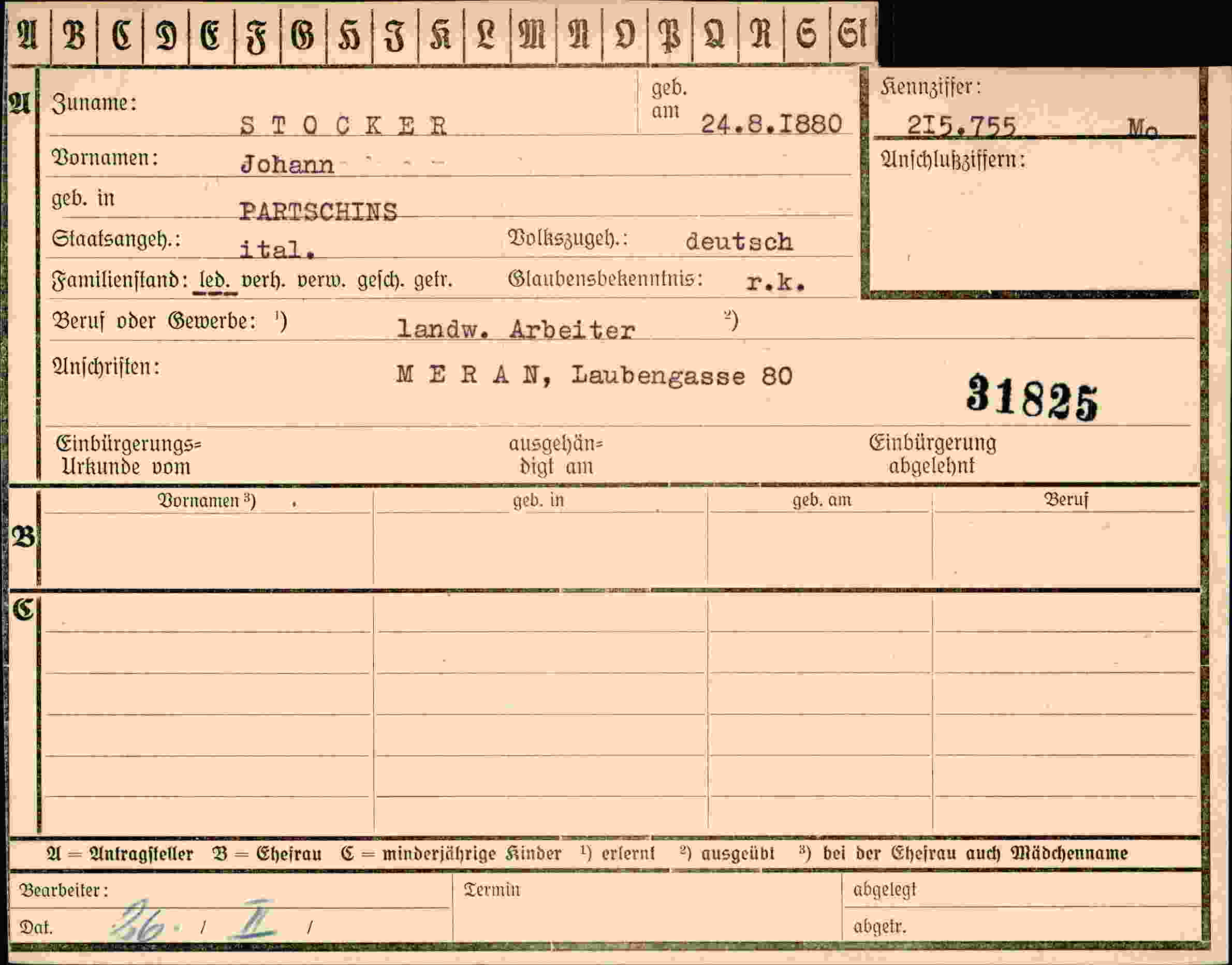The height and width of the screenshot is (965, 1232).
Task: Select the alphabet tab letter G
Action: coord(303,35)
